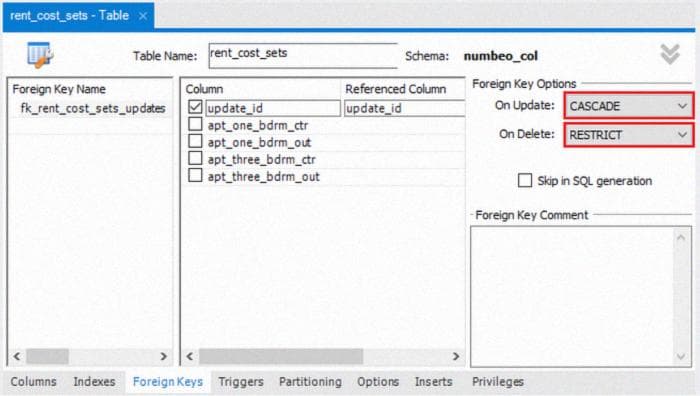Viewport: 700px width, 396px height.
Task: Enable Skip in SQL generation checkbox
Action: tap(525, 180)
